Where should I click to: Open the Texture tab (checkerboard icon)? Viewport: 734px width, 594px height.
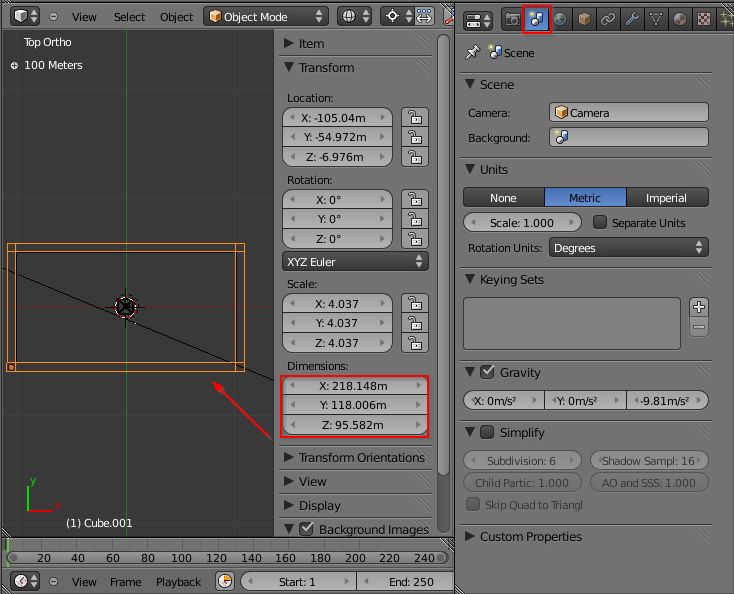pos(704,19)
